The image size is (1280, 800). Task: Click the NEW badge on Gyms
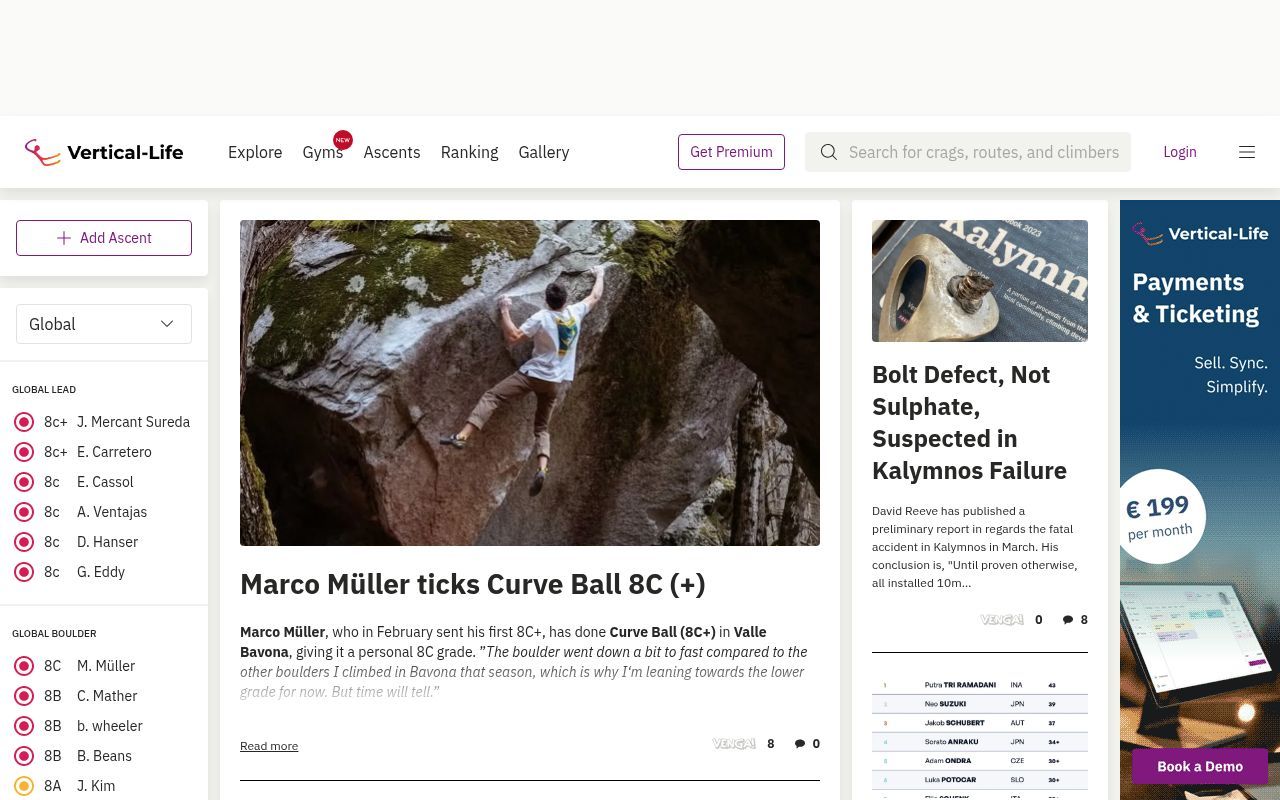pos(343,140)
